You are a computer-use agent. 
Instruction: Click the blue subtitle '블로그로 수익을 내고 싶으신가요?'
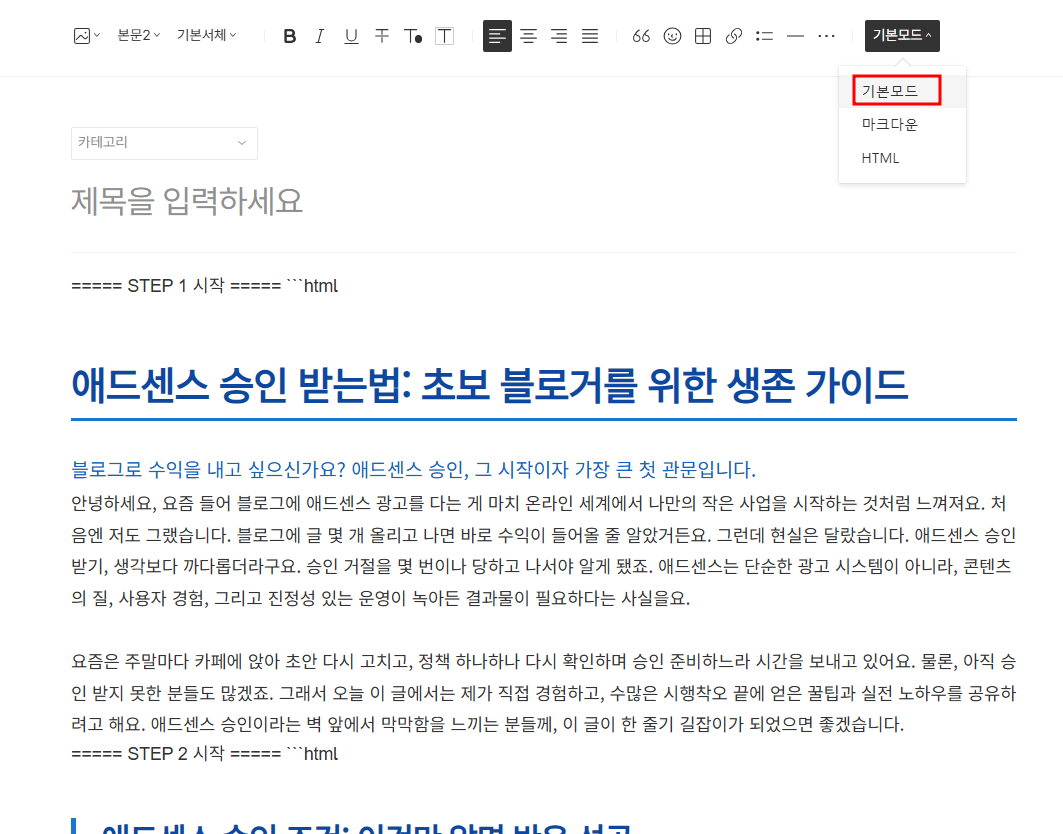click(x=414, y=469)
